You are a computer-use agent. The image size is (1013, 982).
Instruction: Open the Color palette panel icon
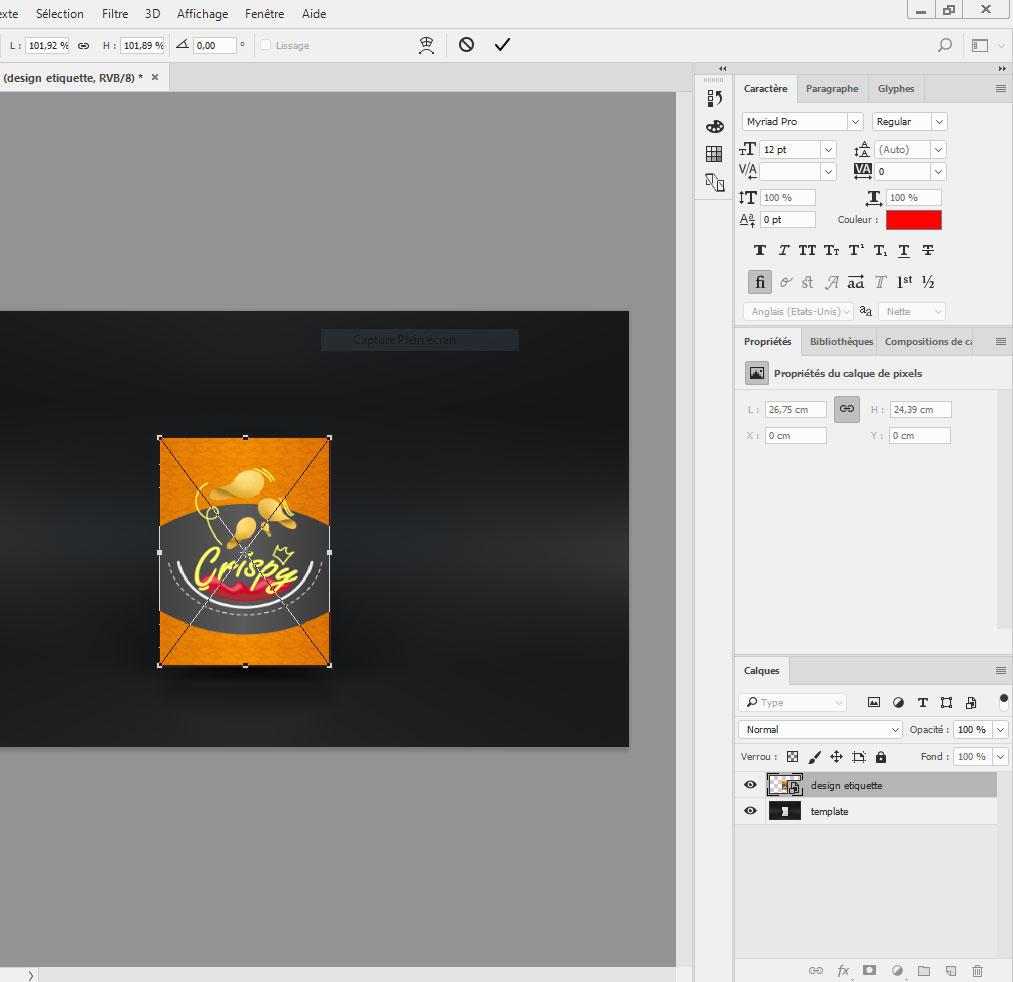point(715,127)
